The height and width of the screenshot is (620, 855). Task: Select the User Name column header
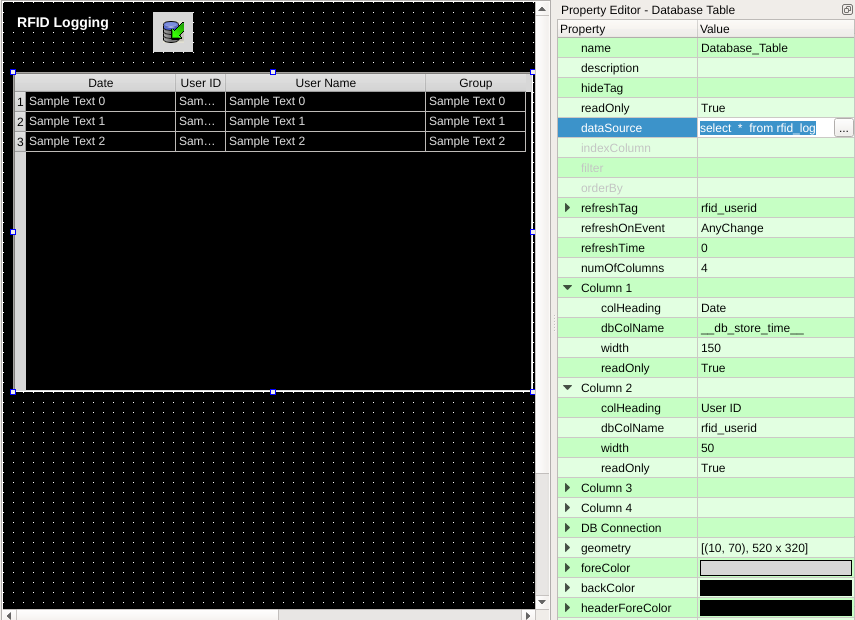[325, 83]
